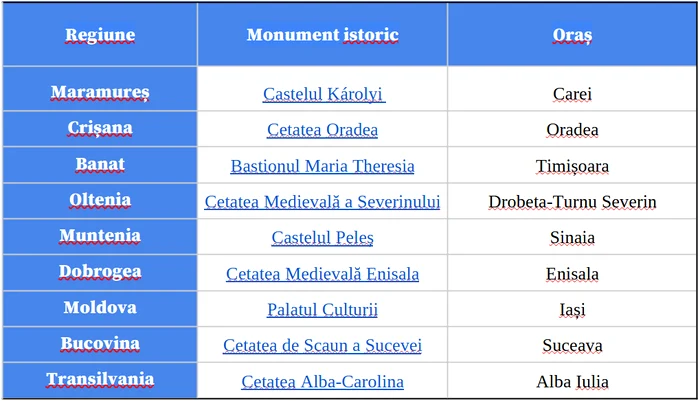The image size is (700, 401).
Task: Select the Timișoara city cell
Action: point(572,165)
